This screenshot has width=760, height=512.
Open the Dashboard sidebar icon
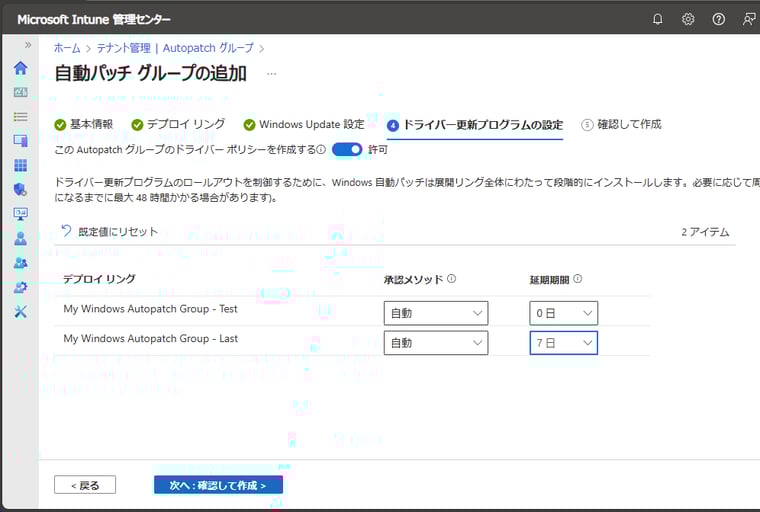[20, 92]
